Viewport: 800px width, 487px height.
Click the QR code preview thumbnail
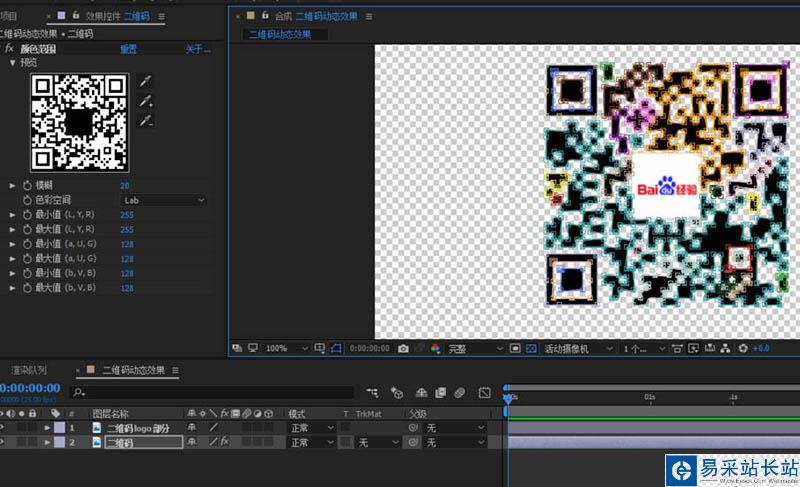[x=80, y=122]
